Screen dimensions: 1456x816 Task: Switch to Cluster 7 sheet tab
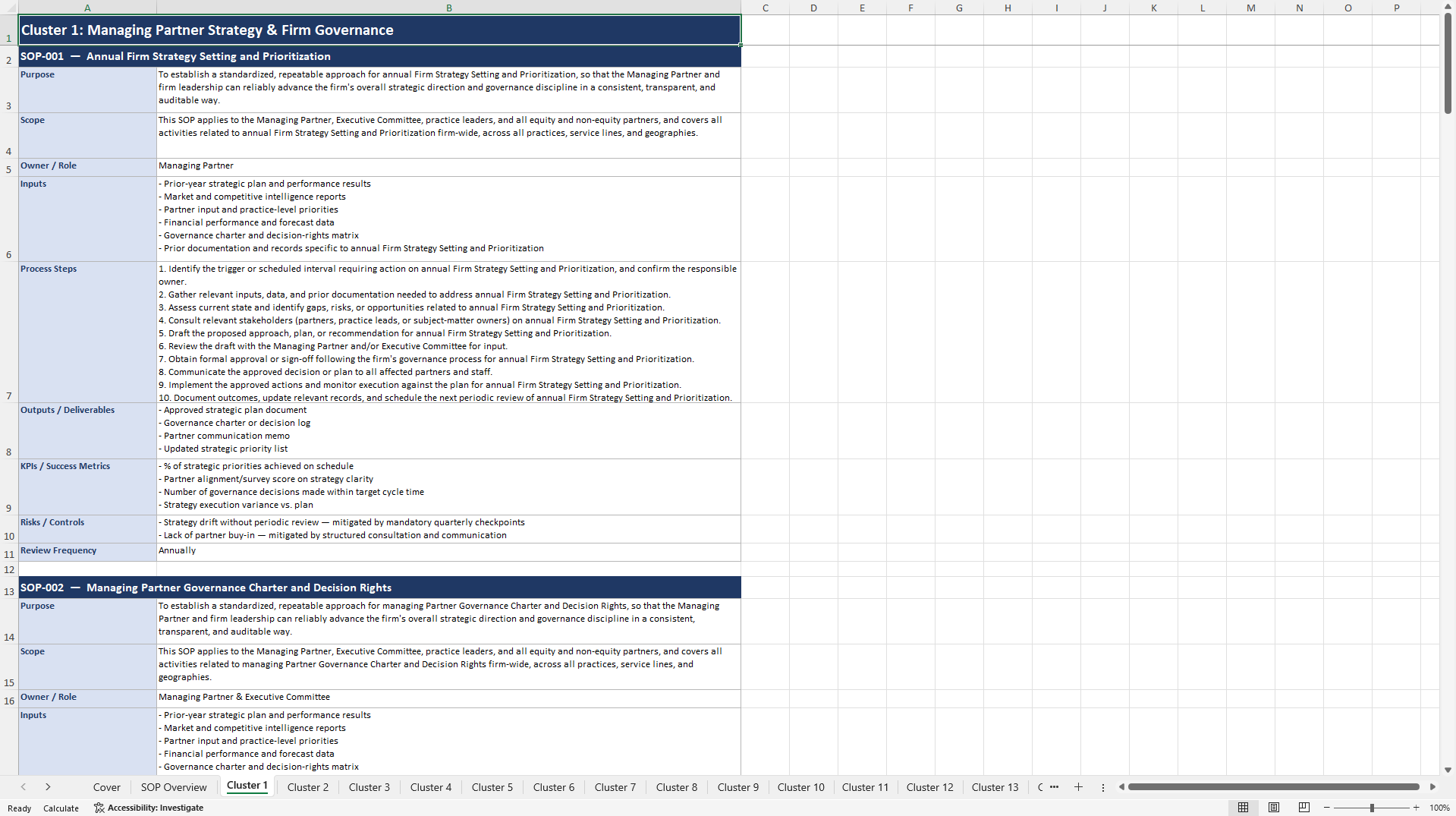(x=615, y=787)
